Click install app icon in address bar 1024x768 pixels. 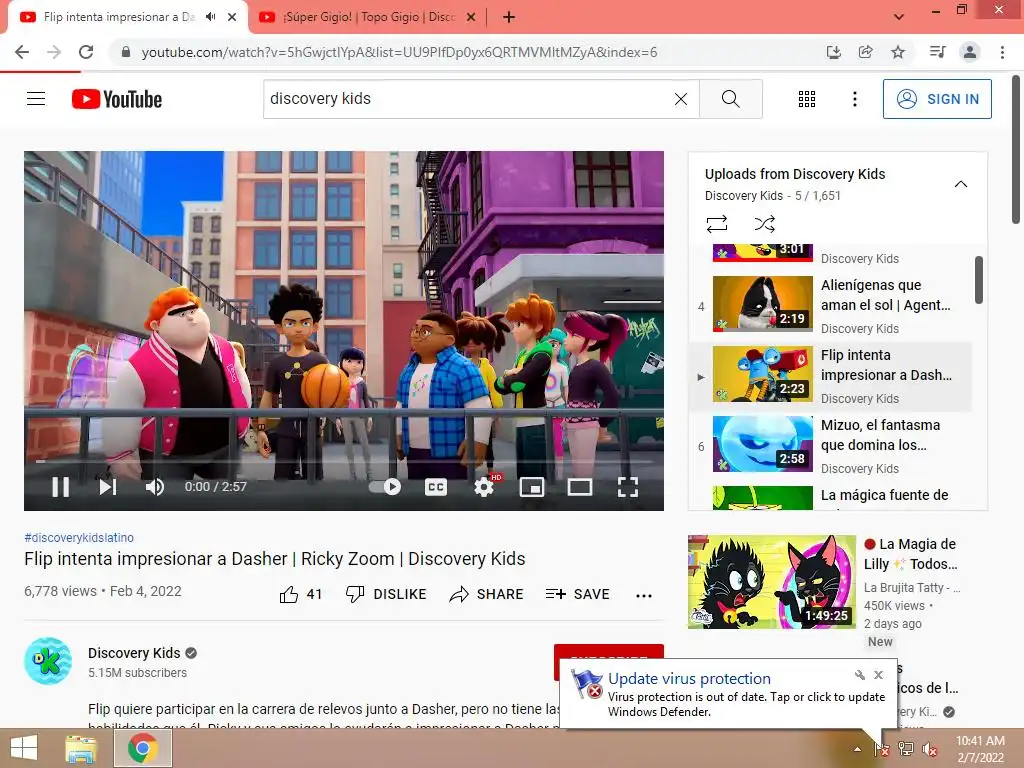[x=833, y=52]
